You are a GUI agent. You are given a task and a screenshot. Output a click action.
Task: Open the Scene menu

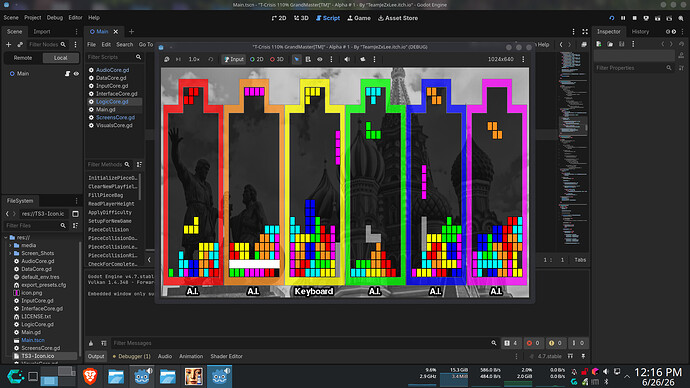[x=11, y=18]
